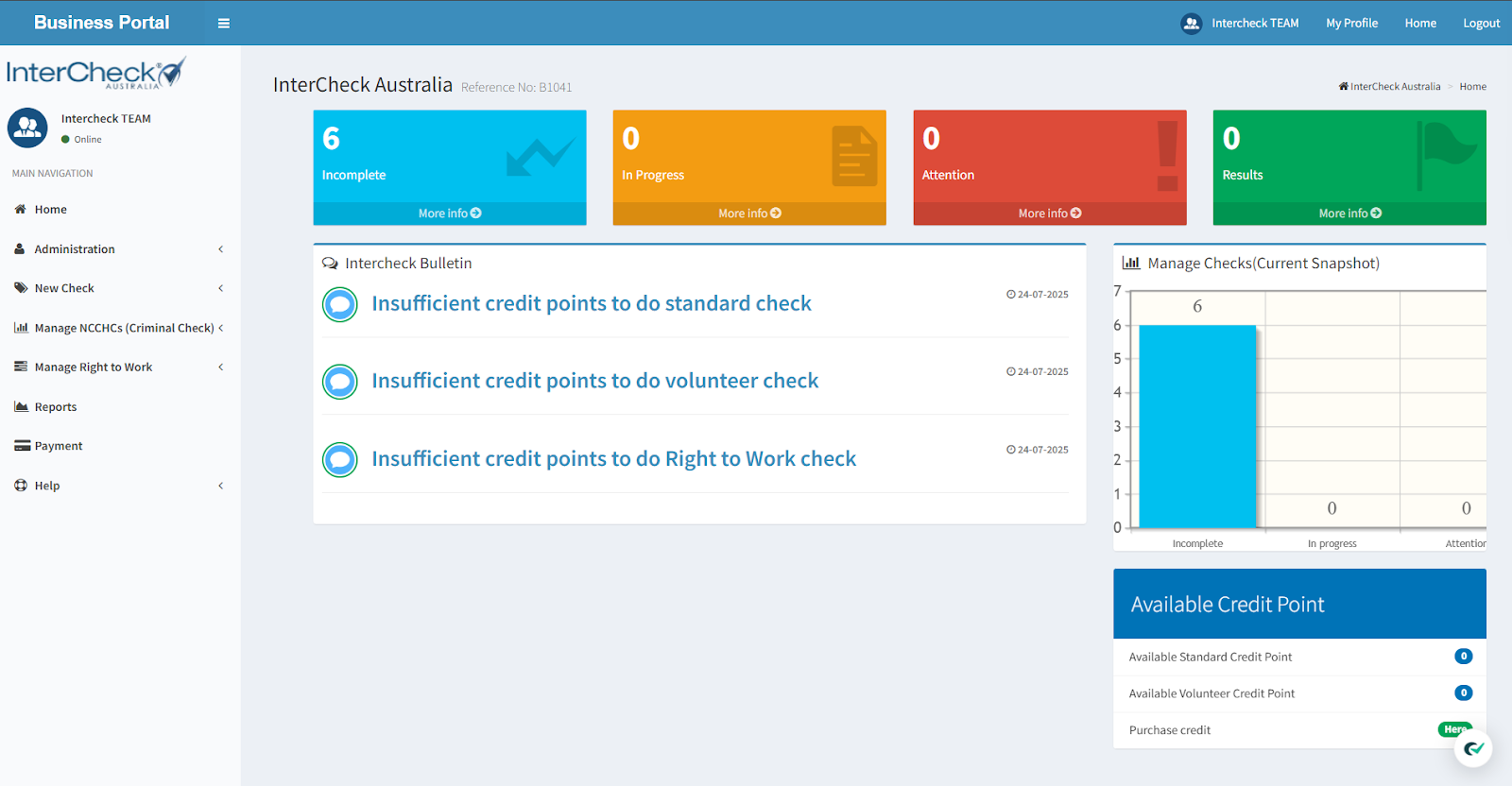The width and height of the screenshot is (1512, 786).
Task: Click the chat bubble icon for standard check bulletin
Action: coord(340,304)
